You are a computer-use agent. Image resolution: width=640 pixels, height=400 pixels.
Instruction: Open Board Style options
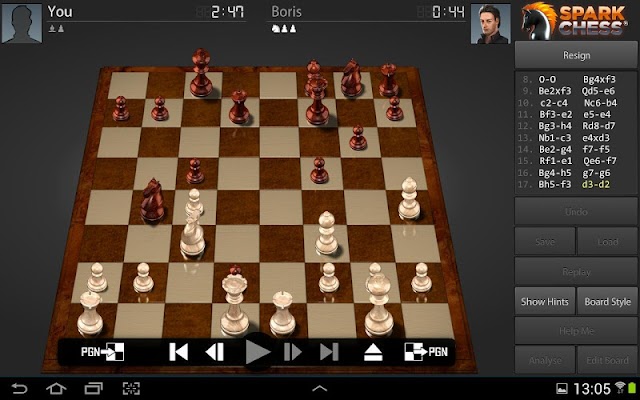click(607, 301)
